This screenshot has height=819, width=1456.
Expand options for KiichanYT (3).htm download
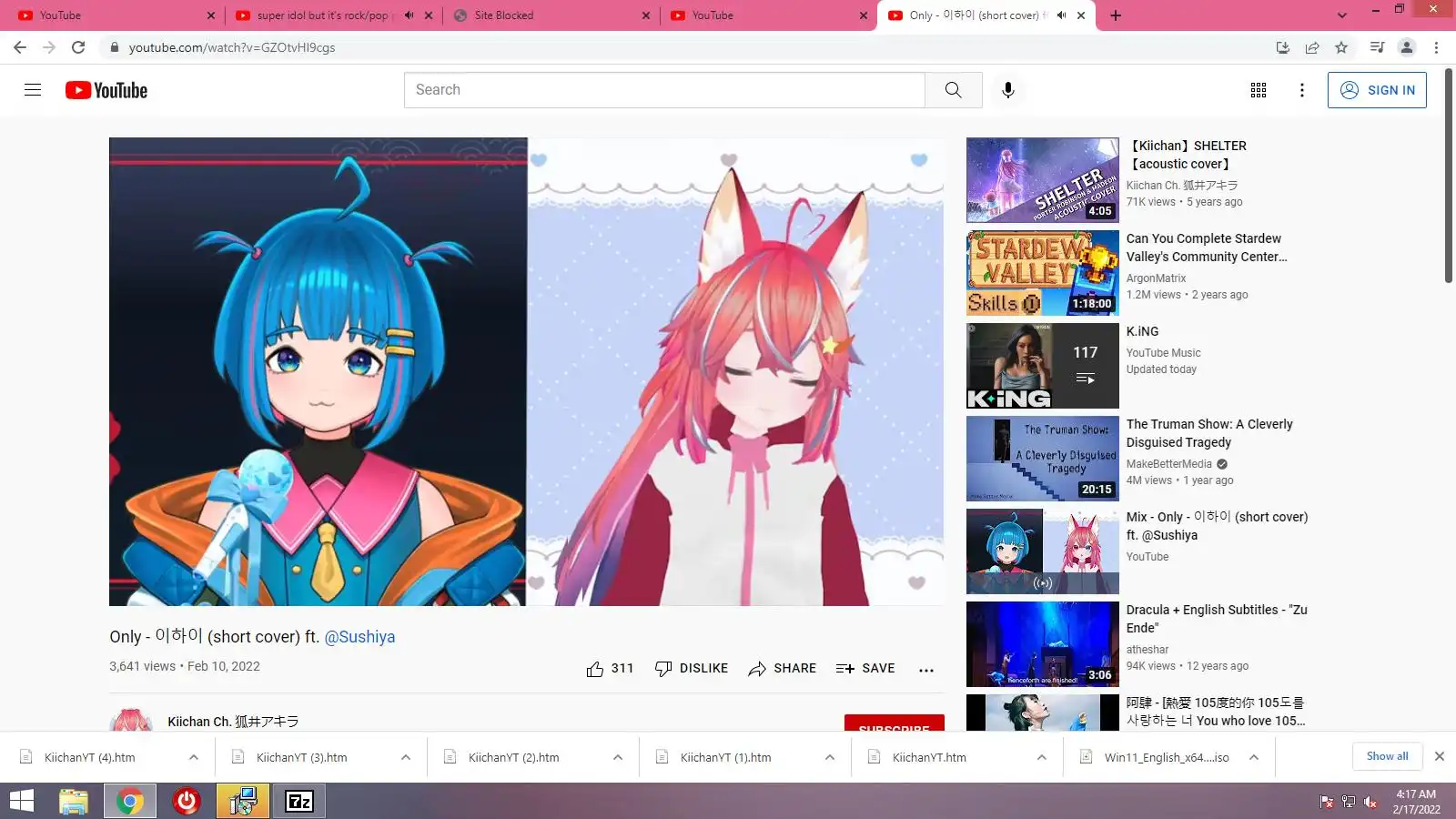point(406,757)
